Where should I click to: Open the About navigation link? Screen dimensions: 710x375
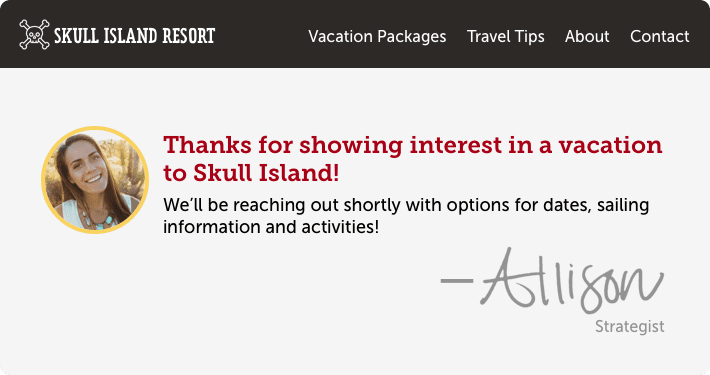587,36
